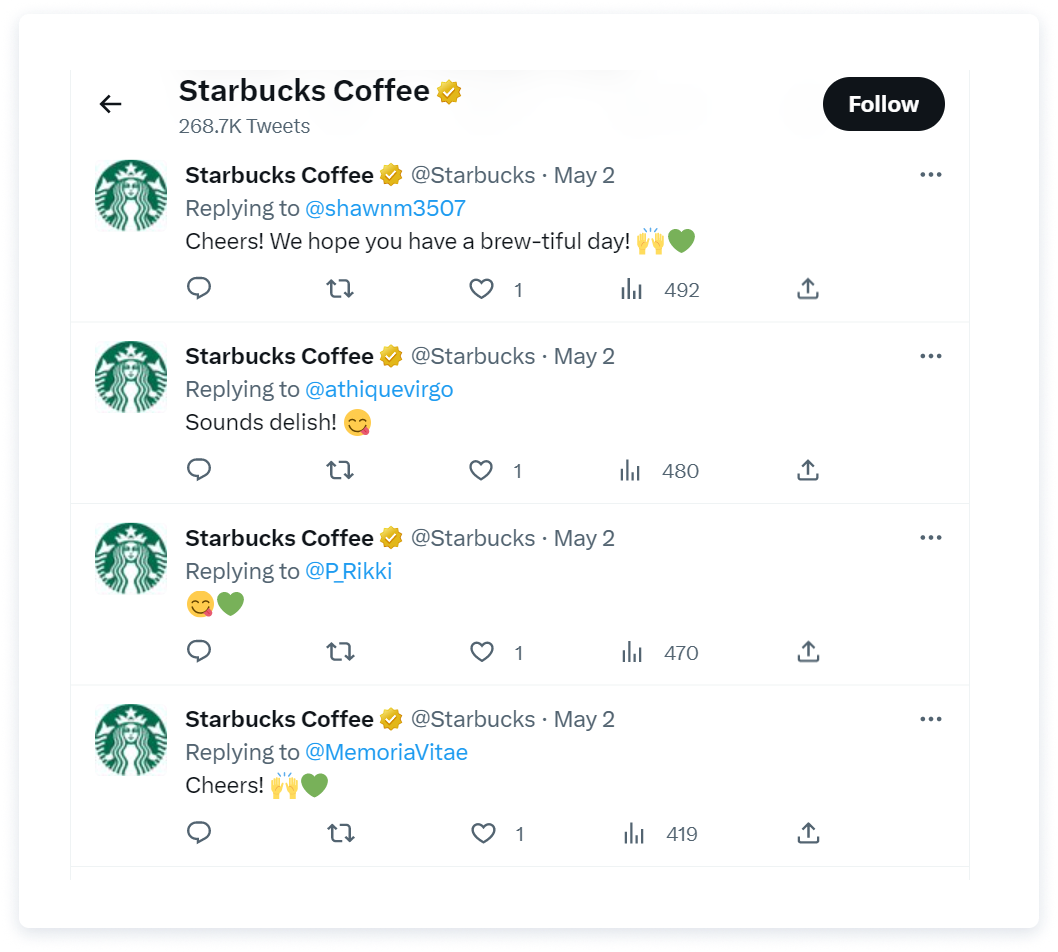Open more options on the @athiquevirgo reply
This screenshot has height=952, width=1058.
pos(930,356)
